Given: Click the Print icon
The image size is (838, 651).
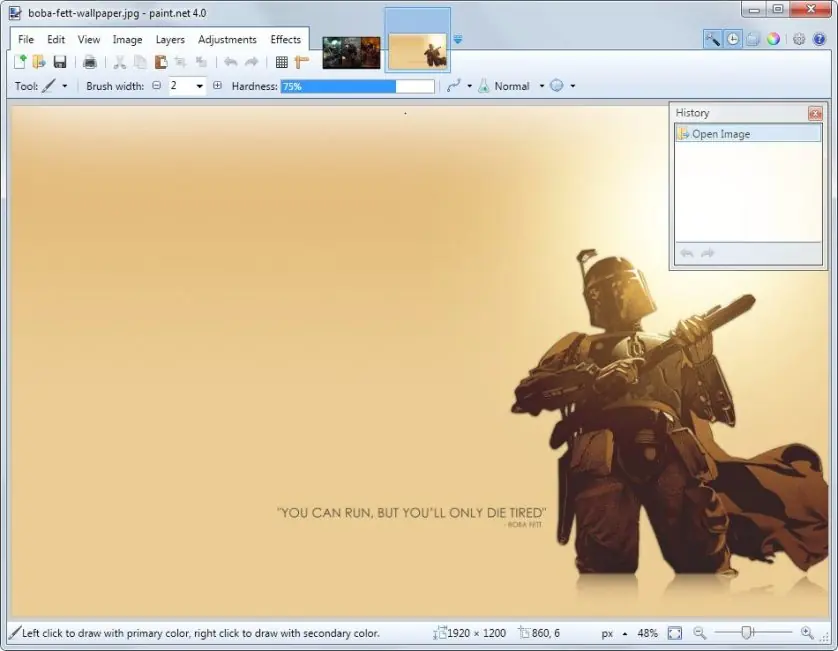Looking at the screenshot, I should [89, 62].
